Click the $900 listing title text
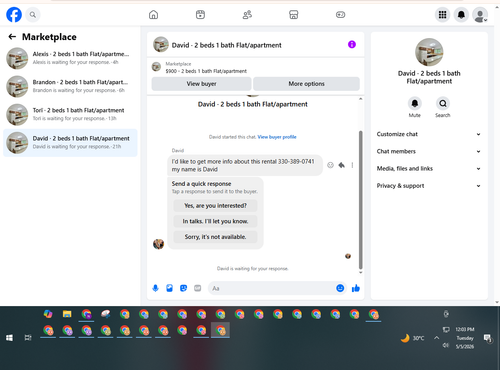 206,71
